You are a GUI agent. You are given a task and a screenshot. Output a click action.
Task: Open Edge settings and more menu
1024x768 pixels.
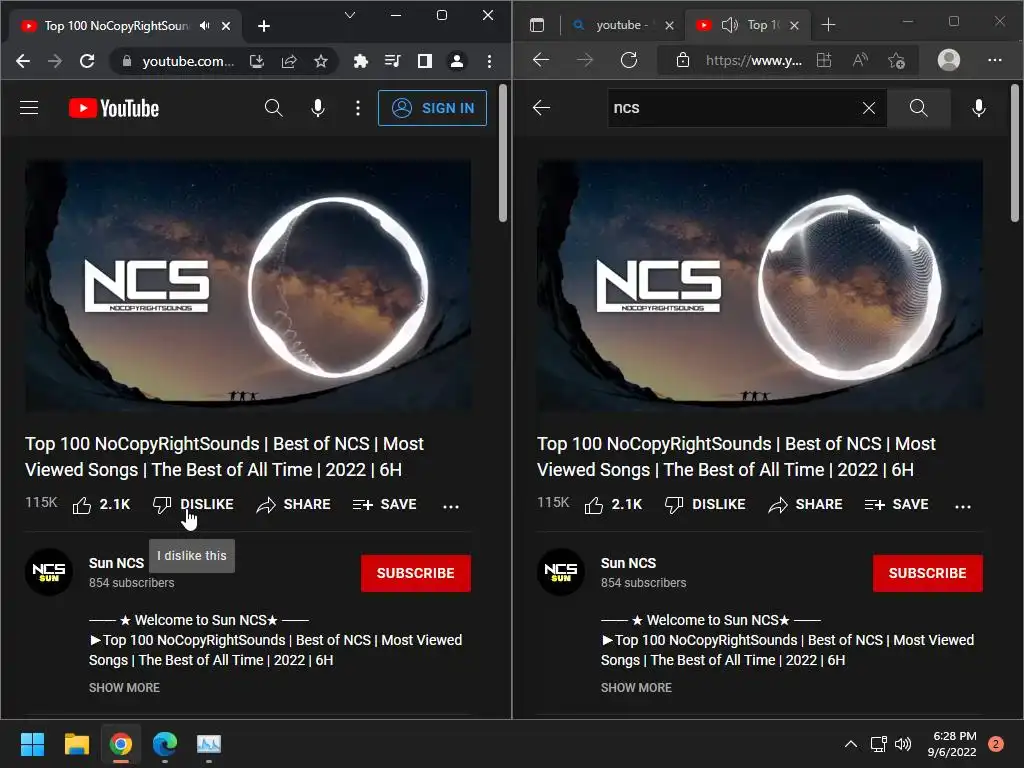point(995,60)
